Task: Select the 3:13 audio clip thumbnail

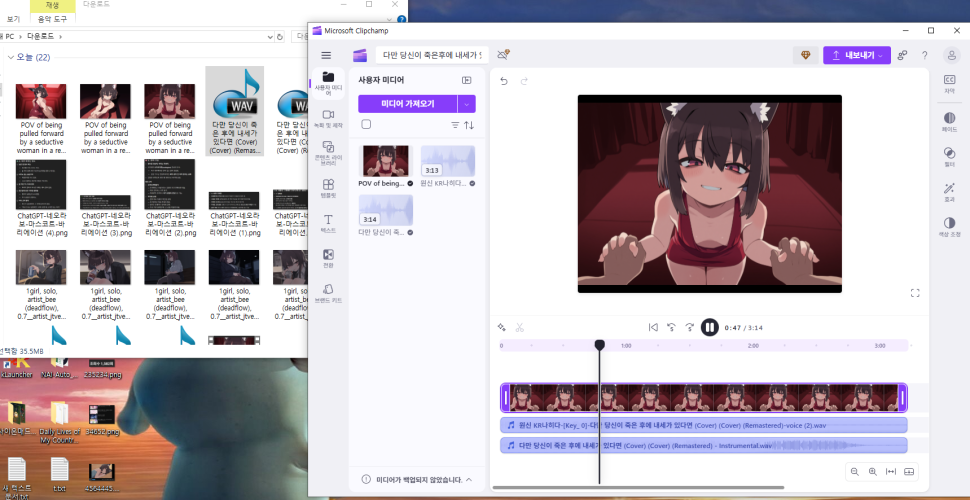Action: (448, 161)
